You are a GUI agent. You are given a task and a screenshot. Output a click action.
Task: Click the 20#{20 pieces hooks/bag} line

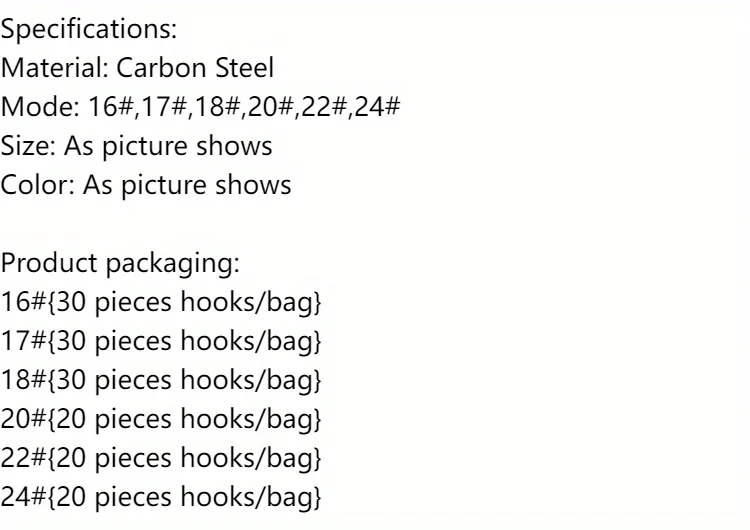(160, 418)
